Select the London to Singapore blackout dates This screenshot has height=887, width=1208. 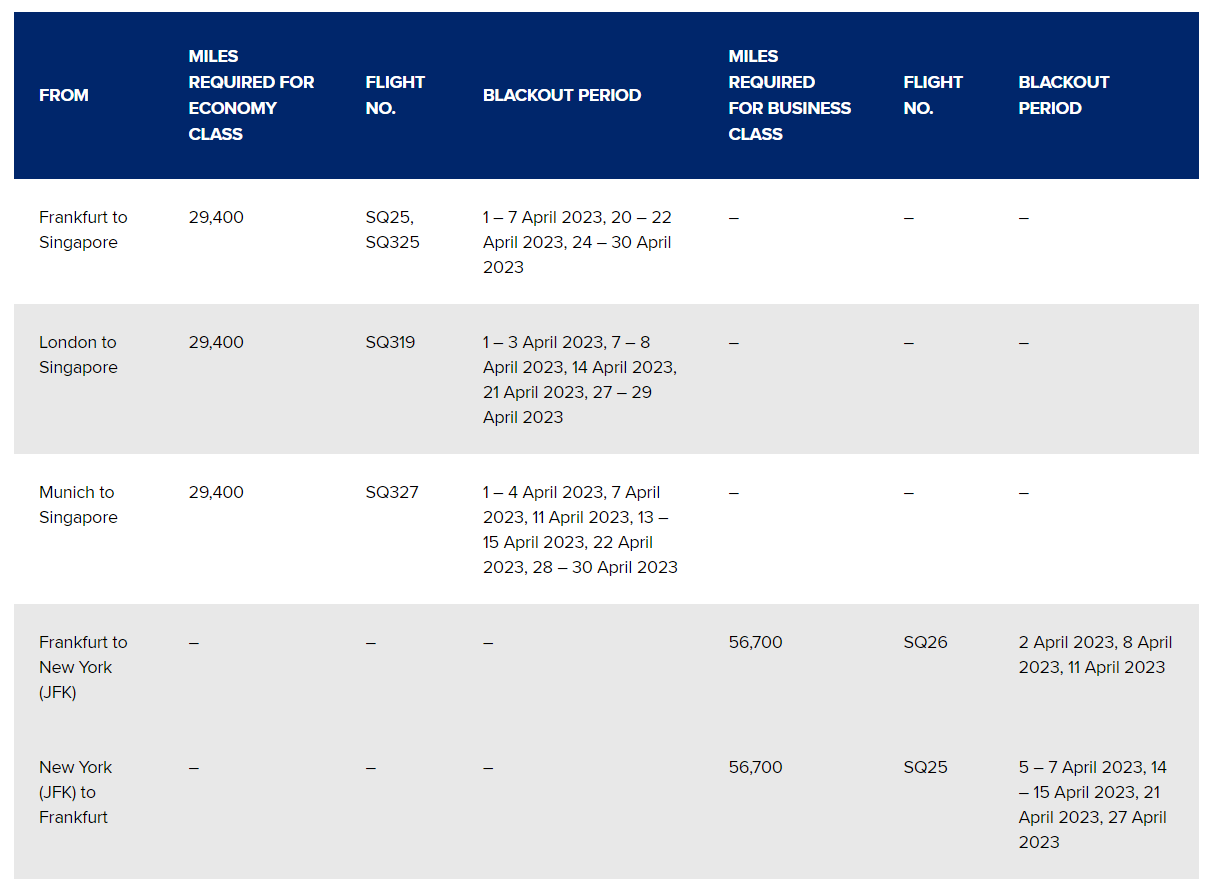point(579,380)
